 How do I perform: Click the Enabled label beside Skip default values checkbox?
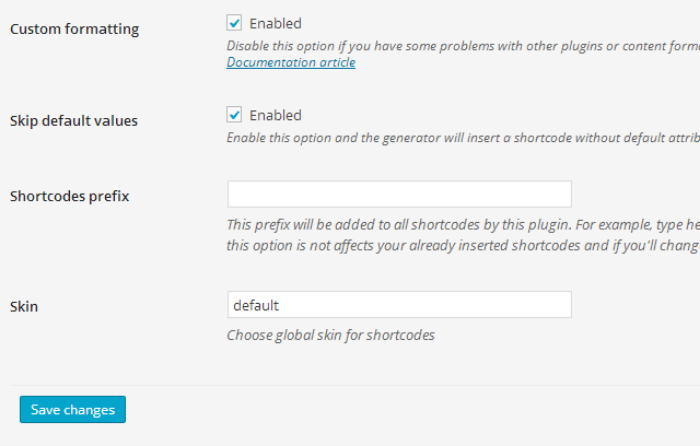tap(275, 115)
